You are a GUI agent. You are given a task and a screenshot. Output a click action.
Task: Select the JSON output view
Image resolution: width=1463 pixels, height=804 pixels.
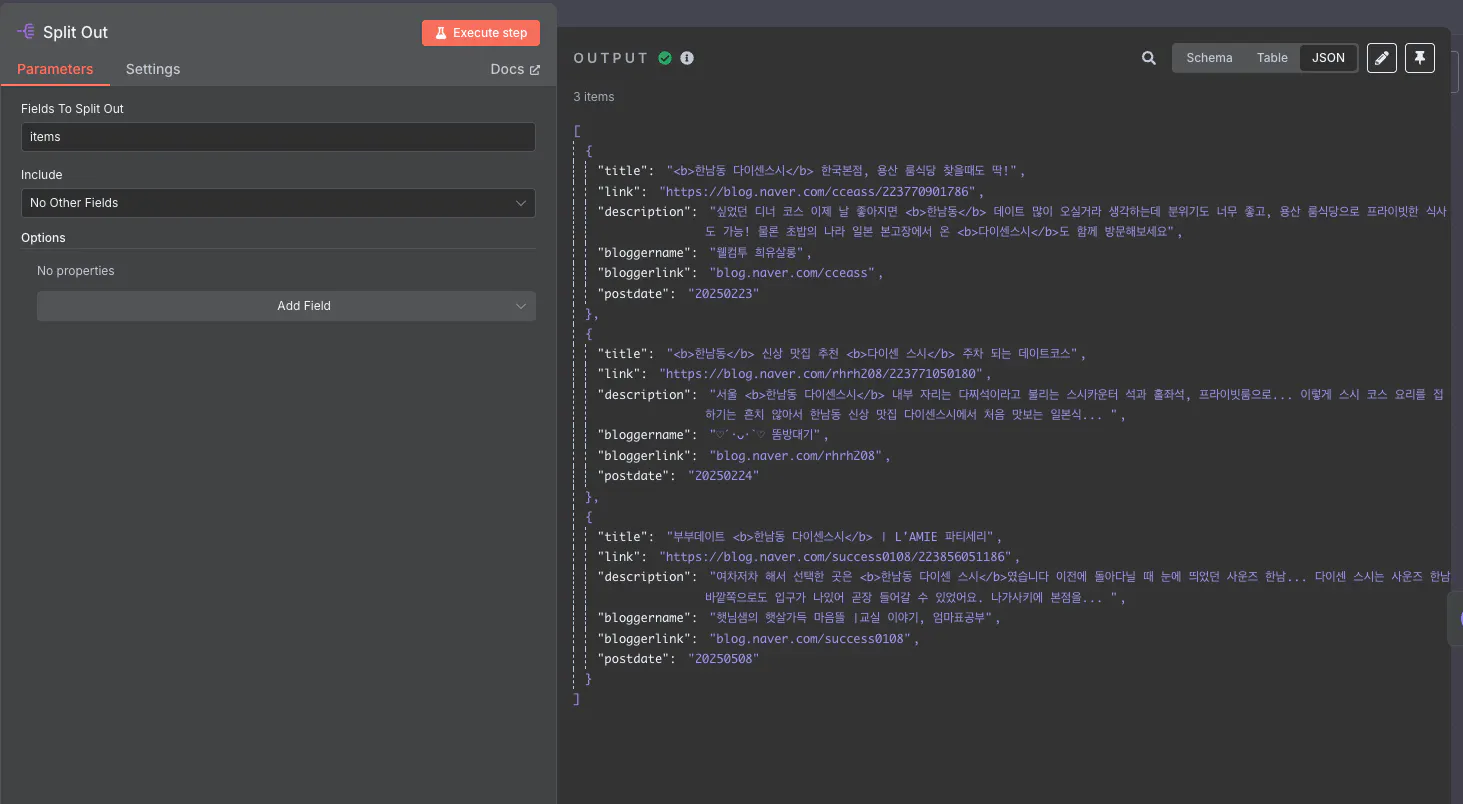[1328, 58]
